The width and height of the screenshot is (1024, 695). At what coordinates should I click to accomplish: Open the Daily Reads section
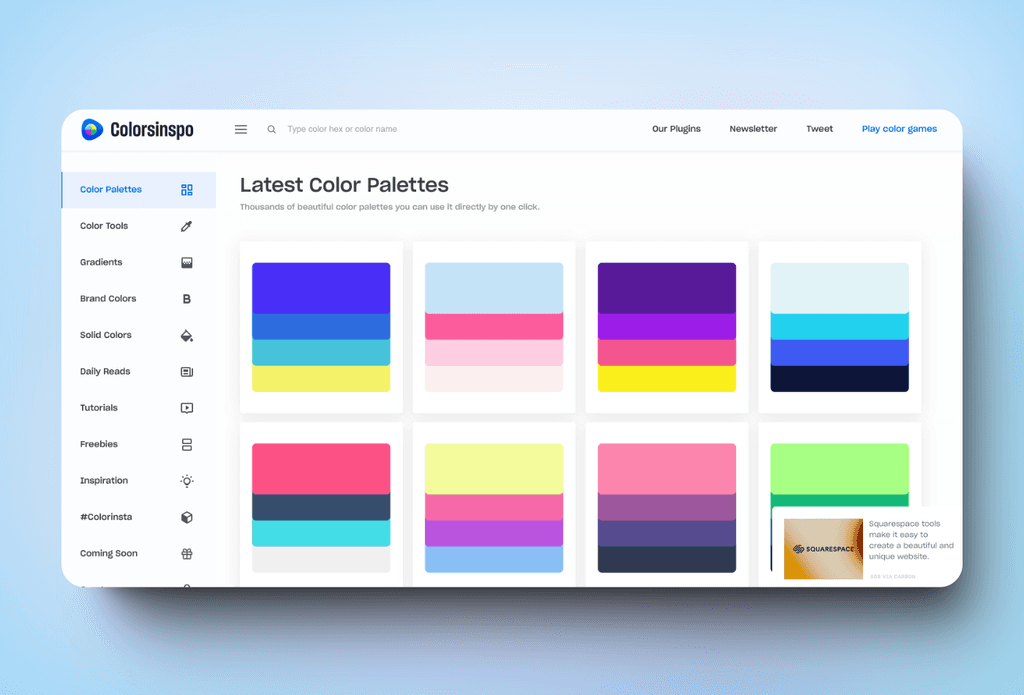click(x=104, y=371)
